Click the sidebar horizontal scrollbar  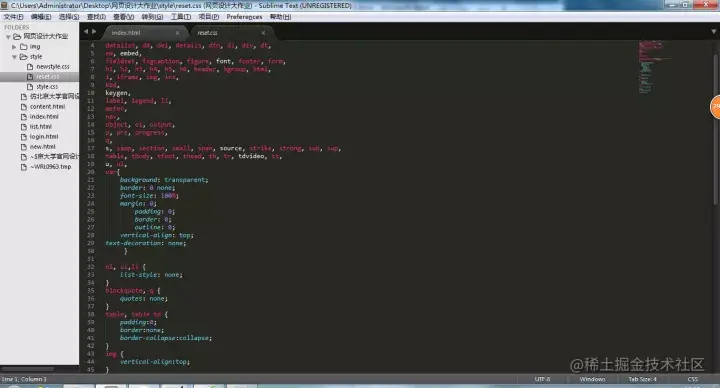[x=28, y=369]
